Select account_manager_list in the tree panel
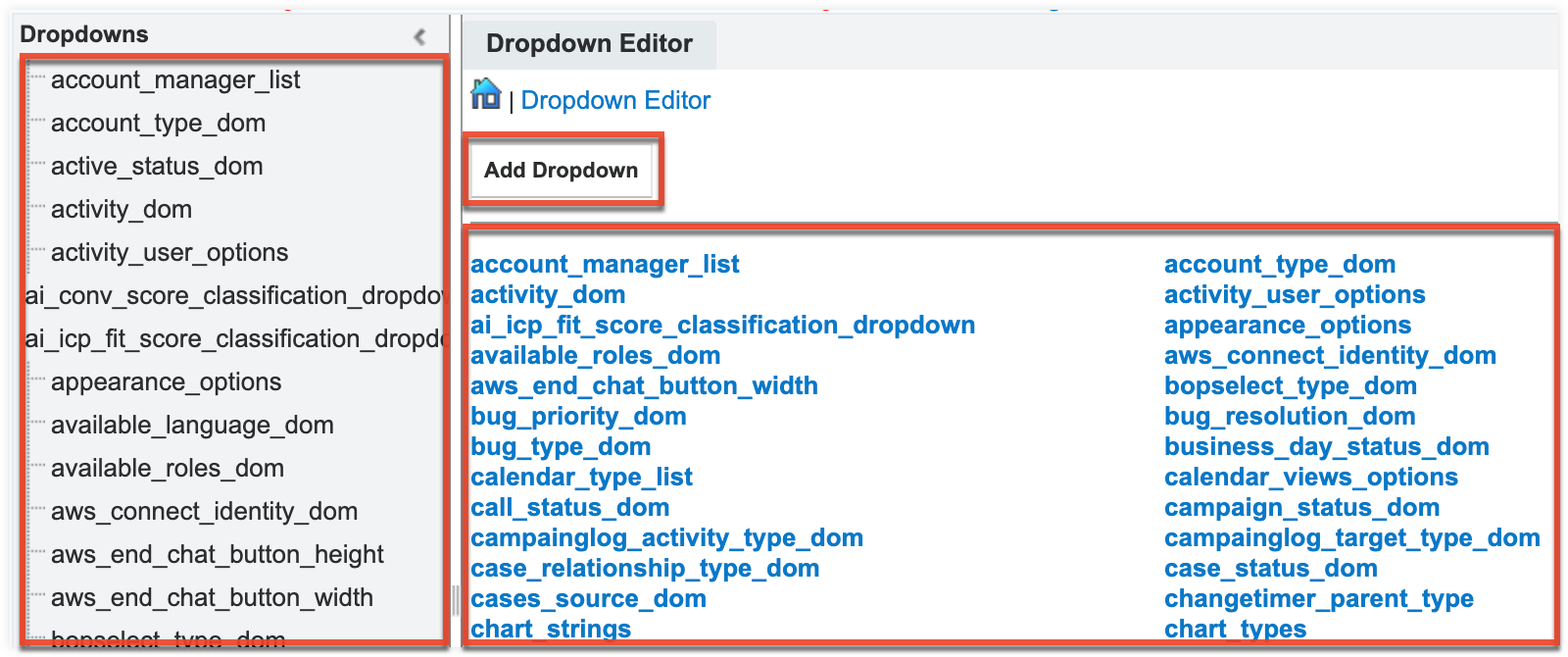 175,80
